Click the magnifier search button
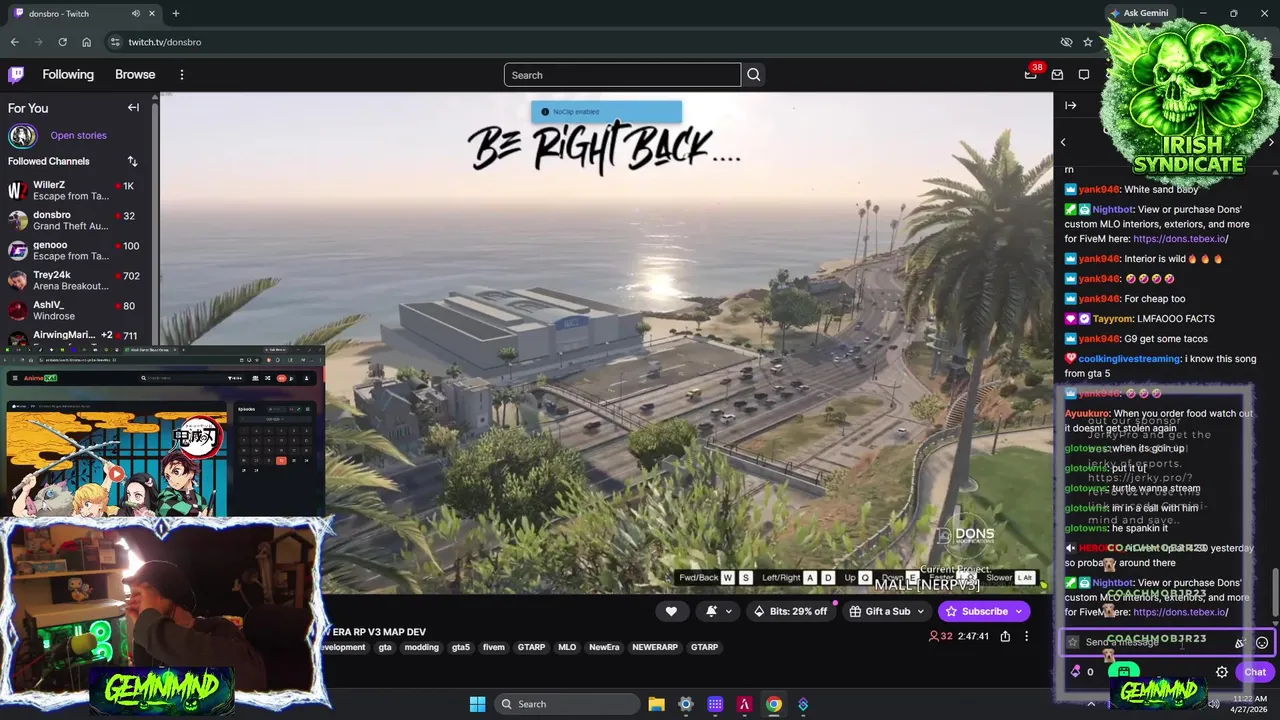The width and height of the screenshot is (1280, 720). pyautogui.click(x=754, y=75)
